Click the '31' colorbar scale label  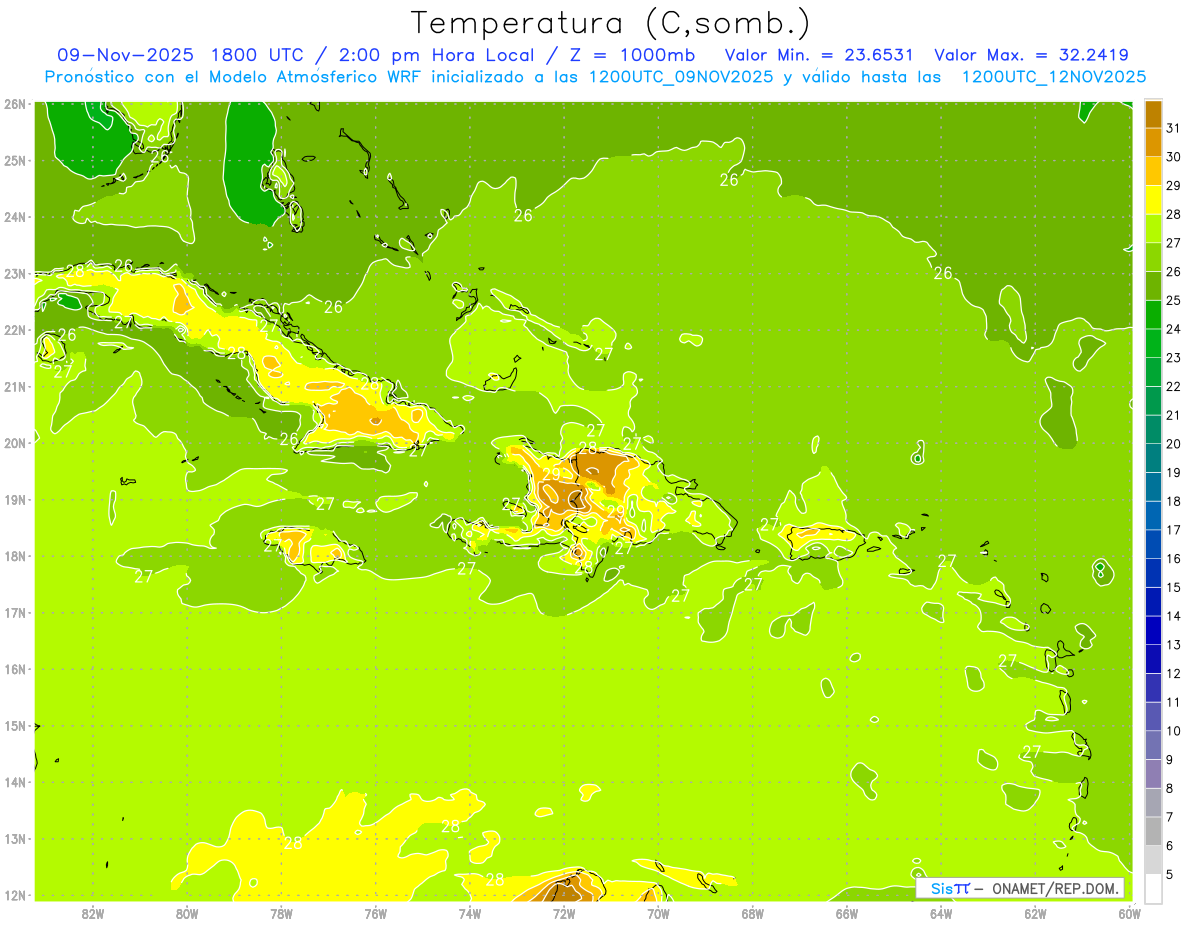tap(1172, 128)
